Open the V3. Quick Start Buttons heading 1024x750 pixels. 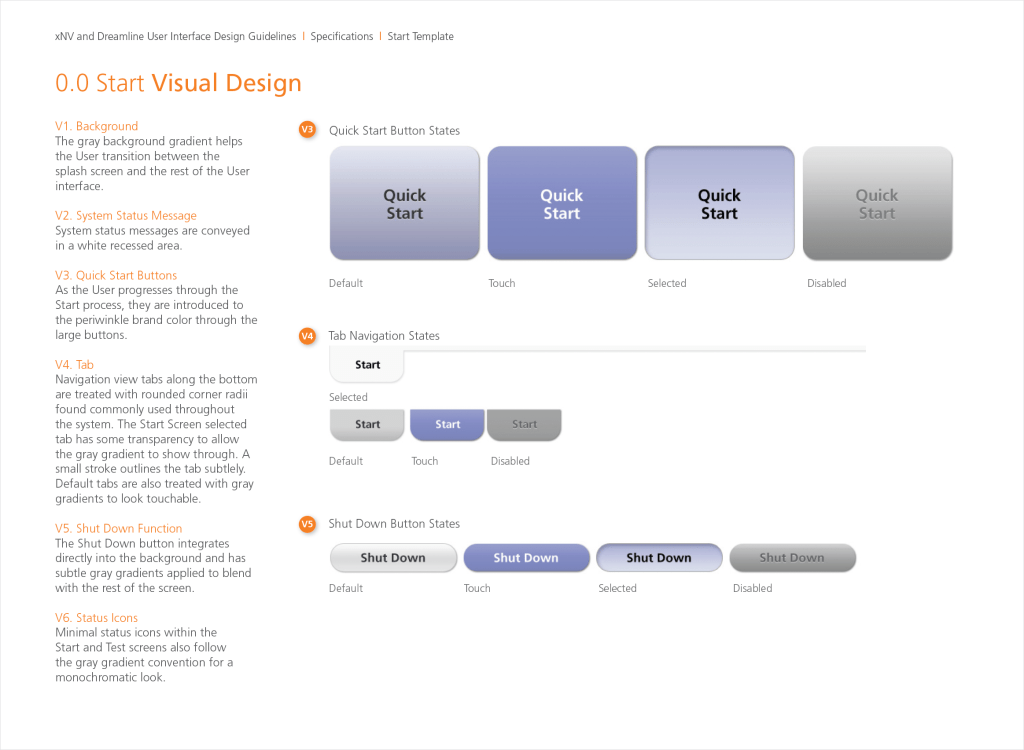[116, 275]
